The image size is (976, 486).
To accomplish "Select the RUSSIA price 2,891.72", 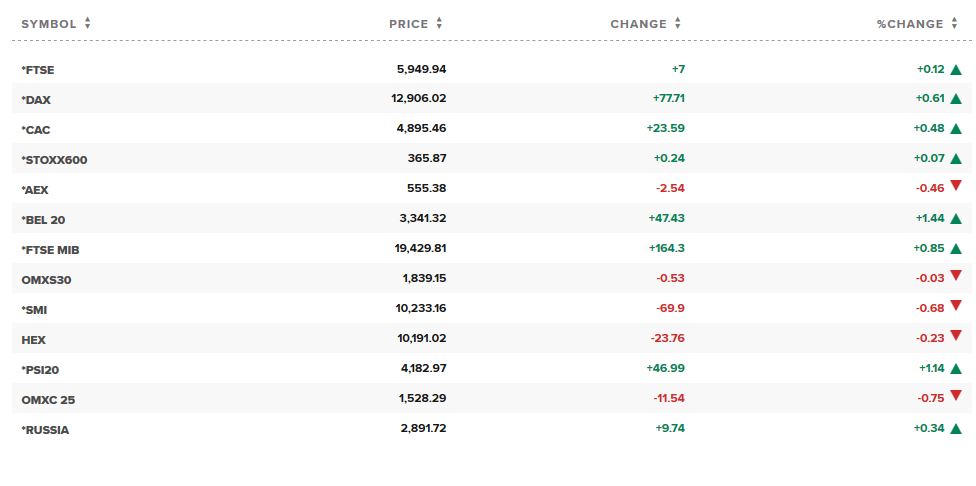I will pos(423,428).
